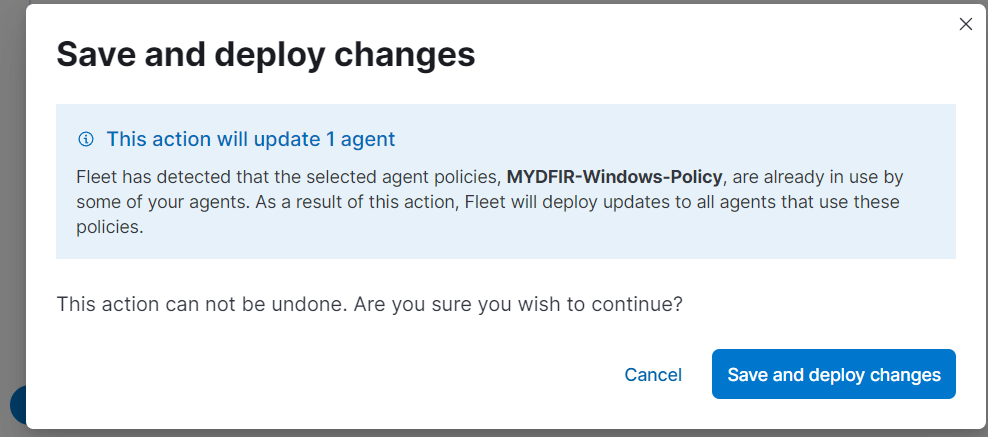Click the gray backdrop left of the dialog
The image size is (988, 437).
(13, 189)
